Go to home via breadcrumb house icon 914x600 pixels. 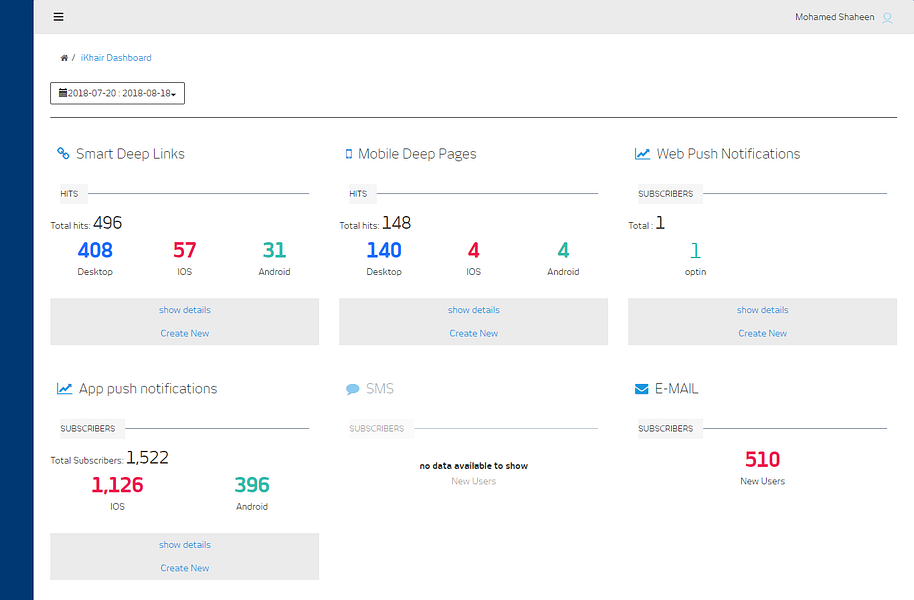click(x=64, y=58)
